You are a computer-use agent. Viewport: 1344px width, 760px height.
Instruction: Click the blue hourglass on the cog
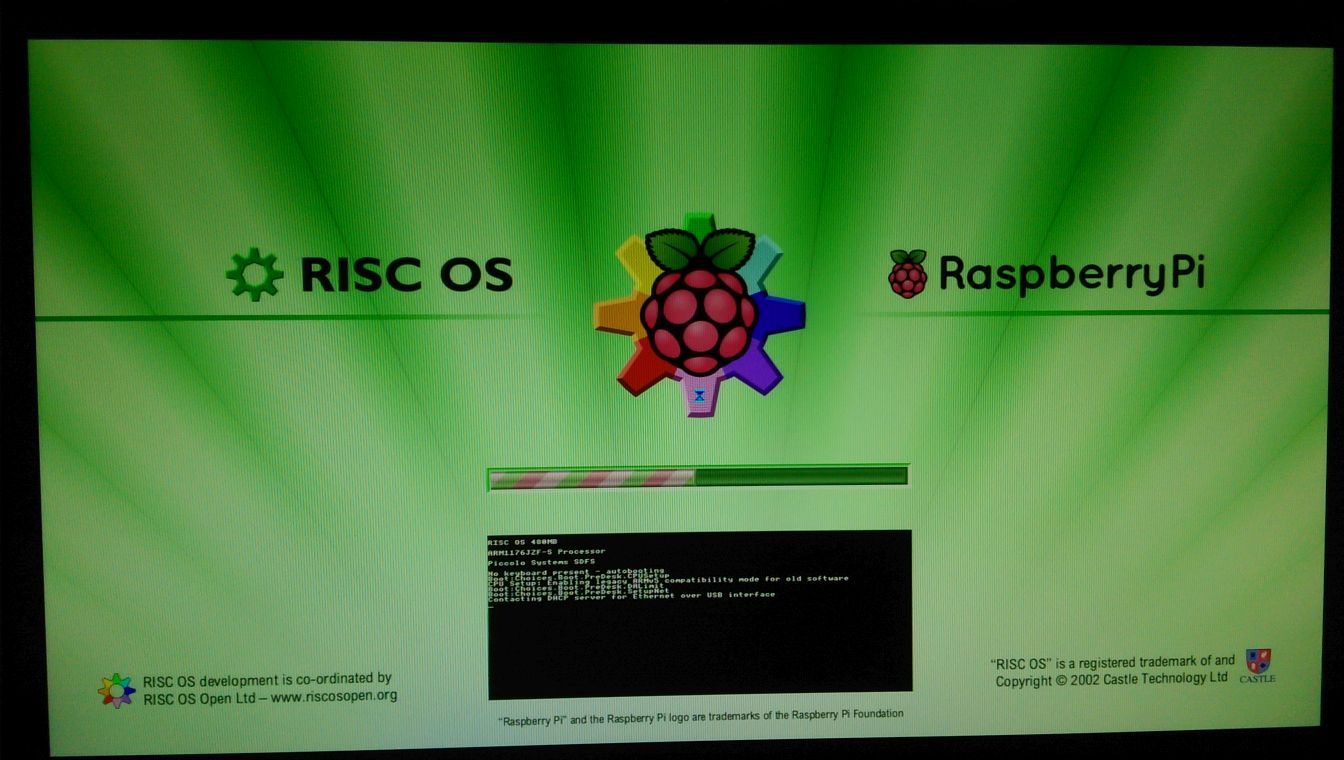[x=700, y=396]
